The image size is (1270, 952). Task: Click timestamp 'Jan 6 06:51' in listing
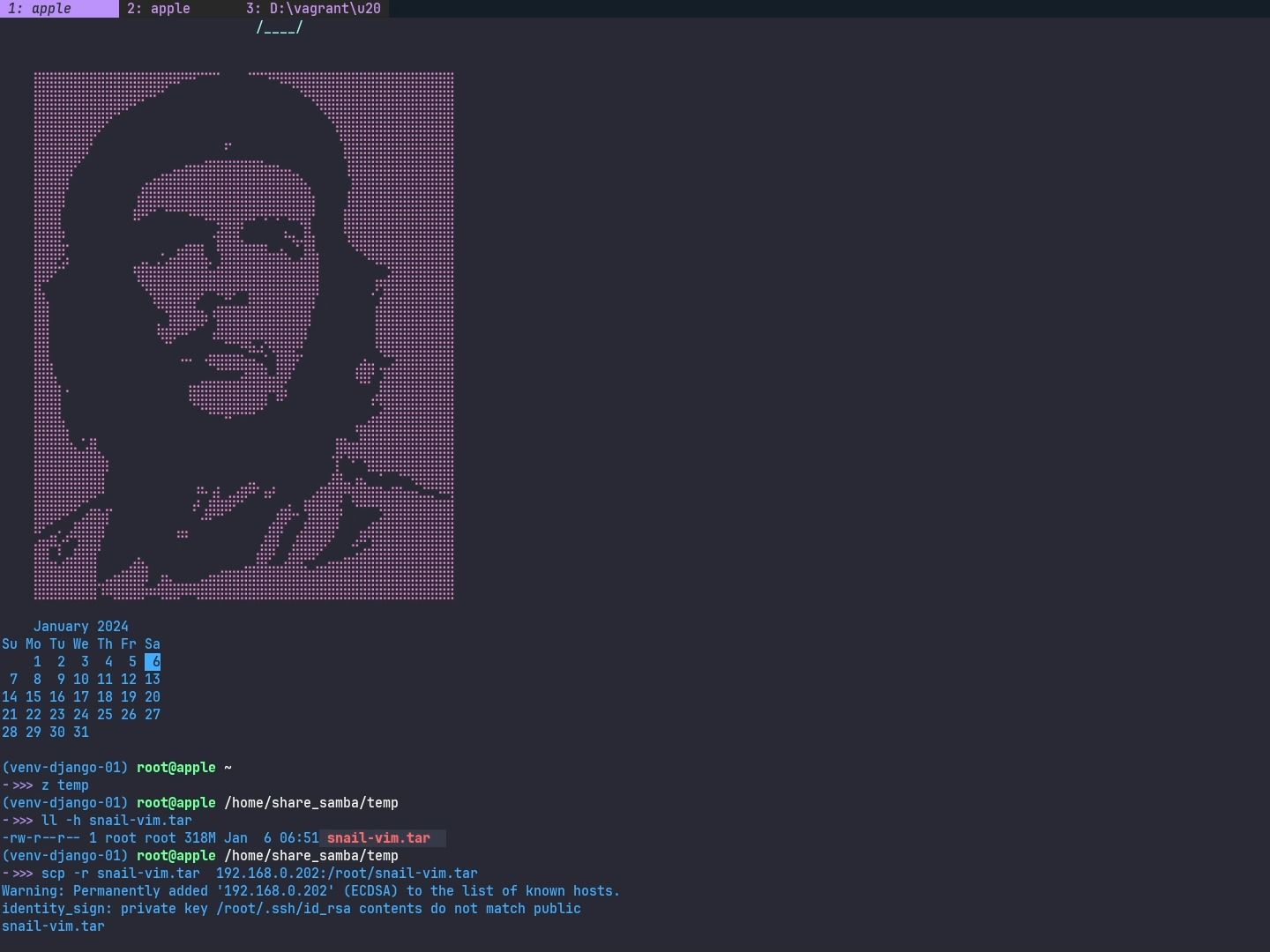coord(272,838)
